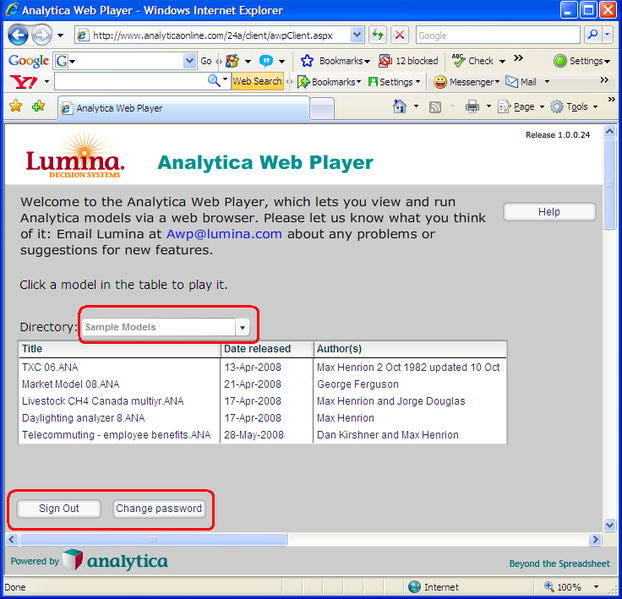Click the Change password button
The width and height of the screenshot is (622, 599).
(x=159, y=509)
